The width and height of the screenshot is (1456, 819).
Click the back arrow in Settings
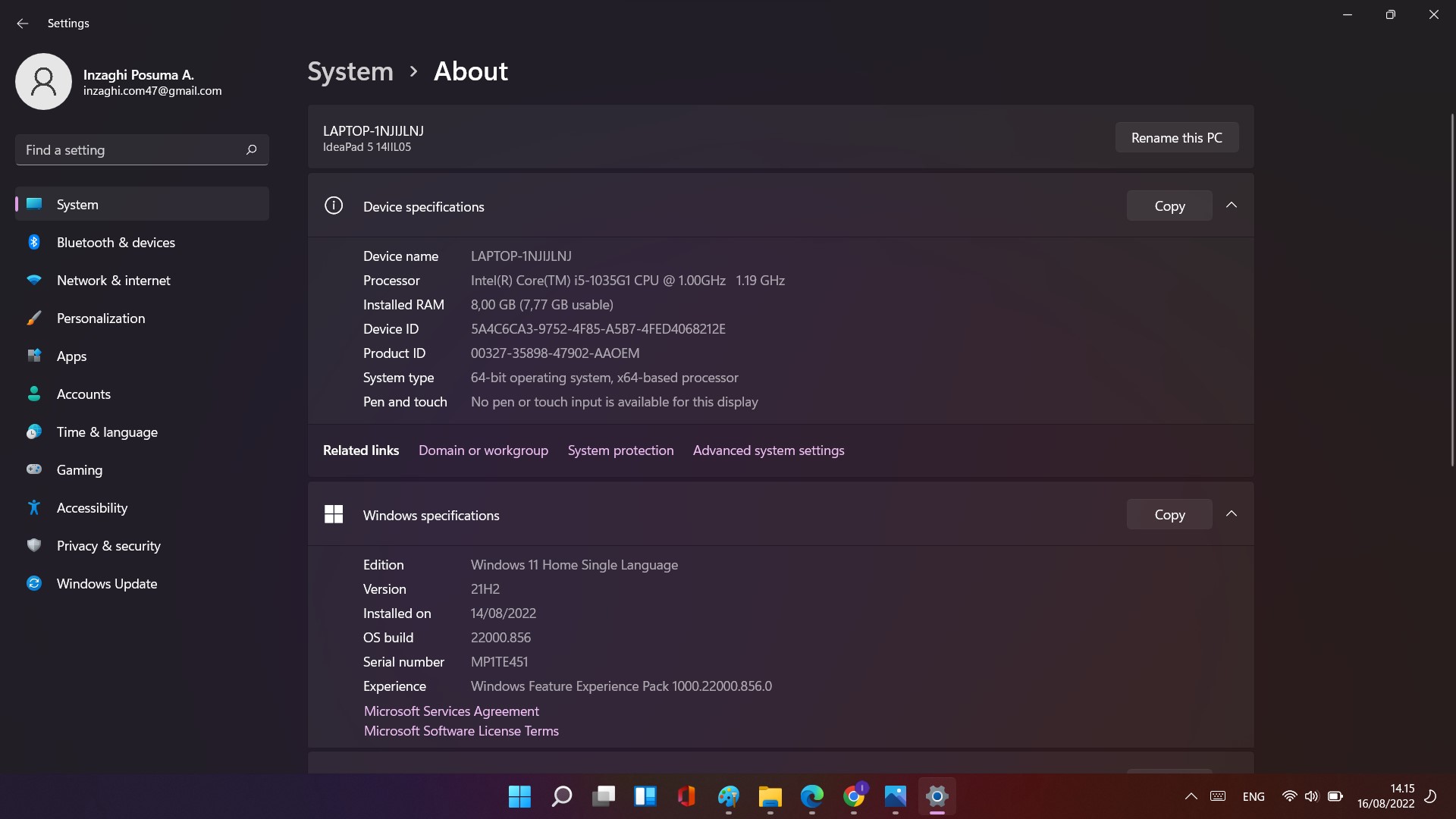tap(22, 24)
